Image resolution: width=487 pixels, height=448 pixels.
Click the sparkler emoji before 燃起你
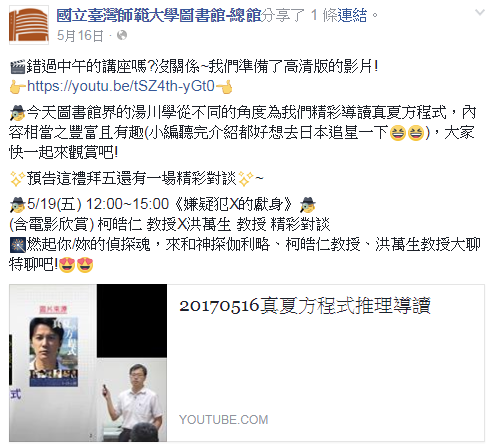pyautogui.click(x=18, y=245)
